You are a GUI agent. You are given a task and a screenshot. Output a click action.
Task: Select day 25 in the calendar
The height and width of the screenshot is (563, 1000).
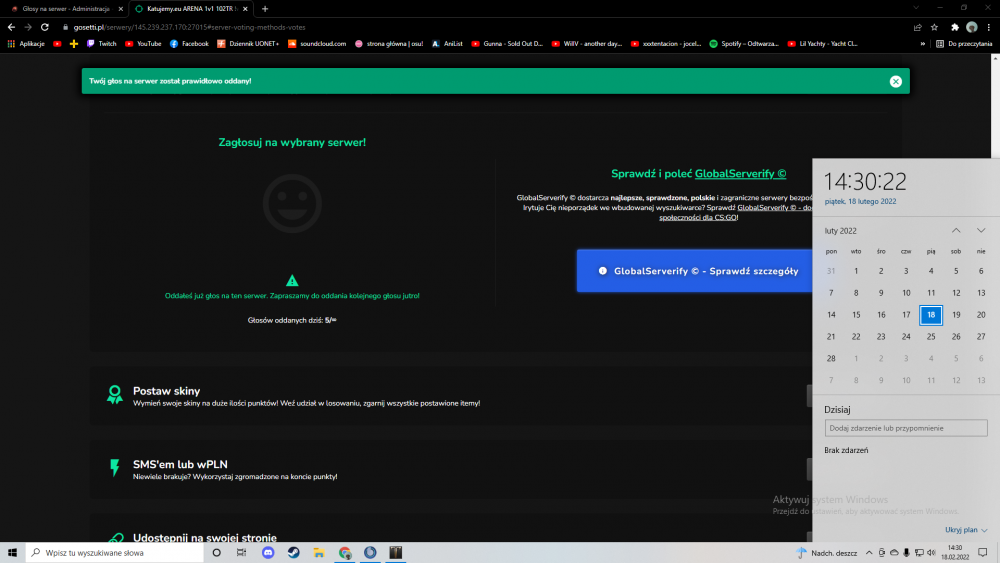point(930,337)
